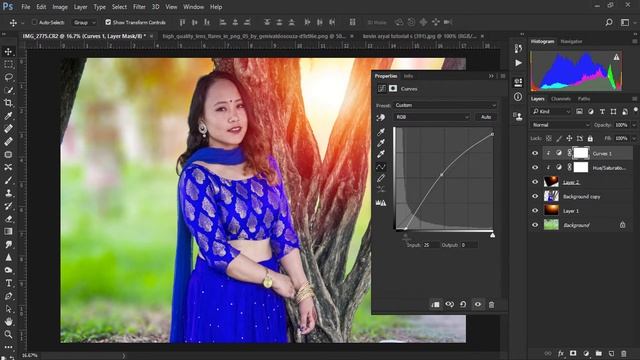Screen dimensions: 640x360
Task: Switch to the Channels tab
Action: click(560, 99)
